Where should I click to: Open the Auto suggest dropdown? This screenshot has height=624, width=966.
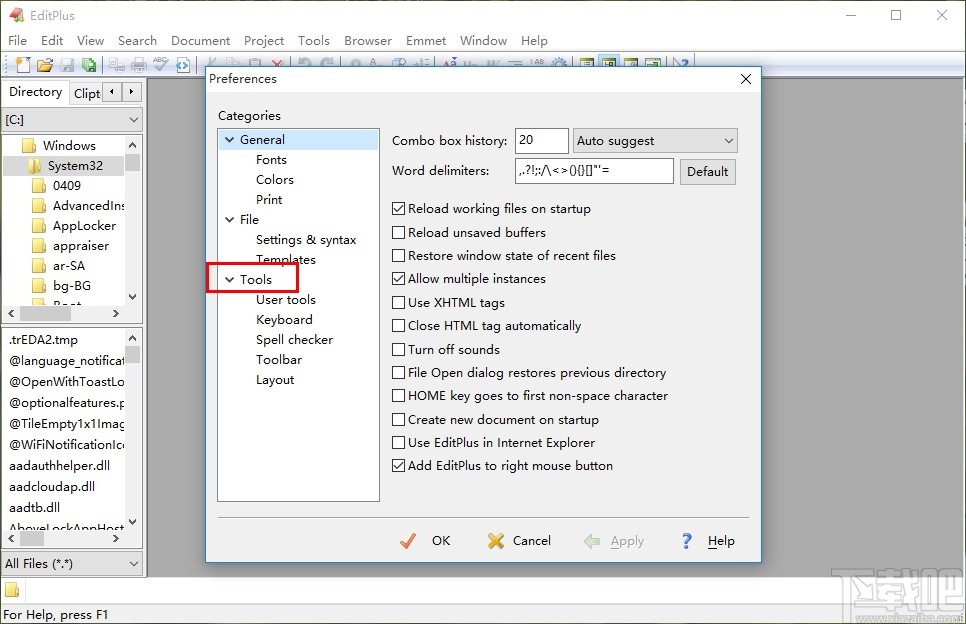(x=655, y=141)
